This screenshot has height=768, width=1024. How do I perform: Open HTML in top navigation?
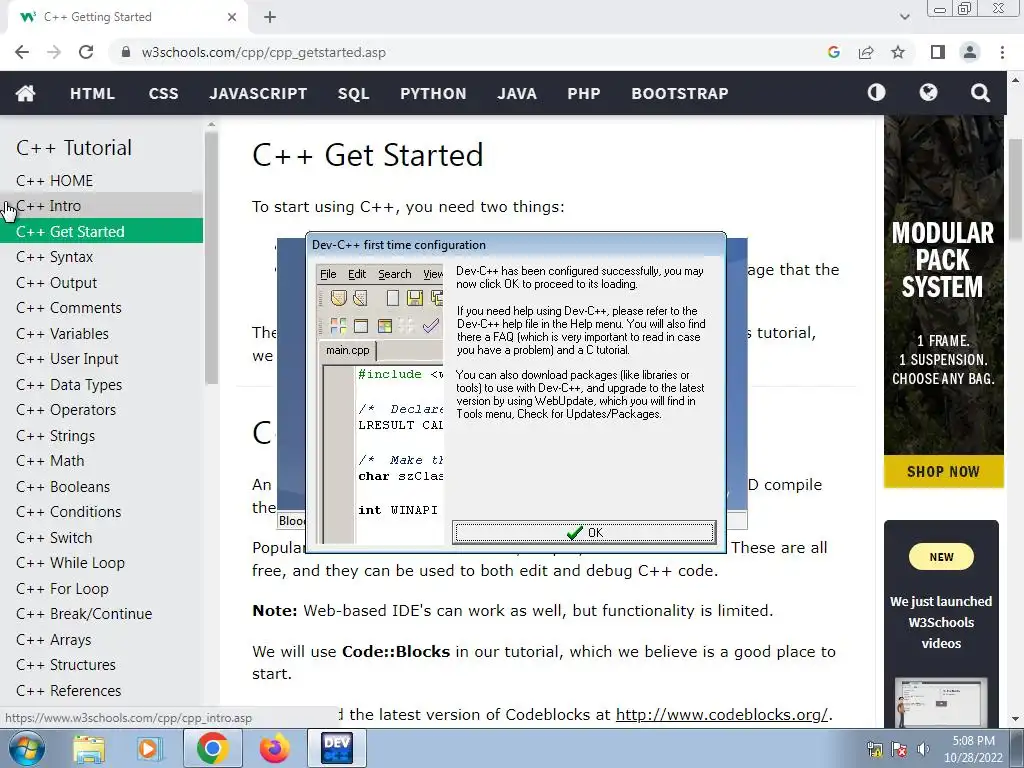(x=92, y=93)
